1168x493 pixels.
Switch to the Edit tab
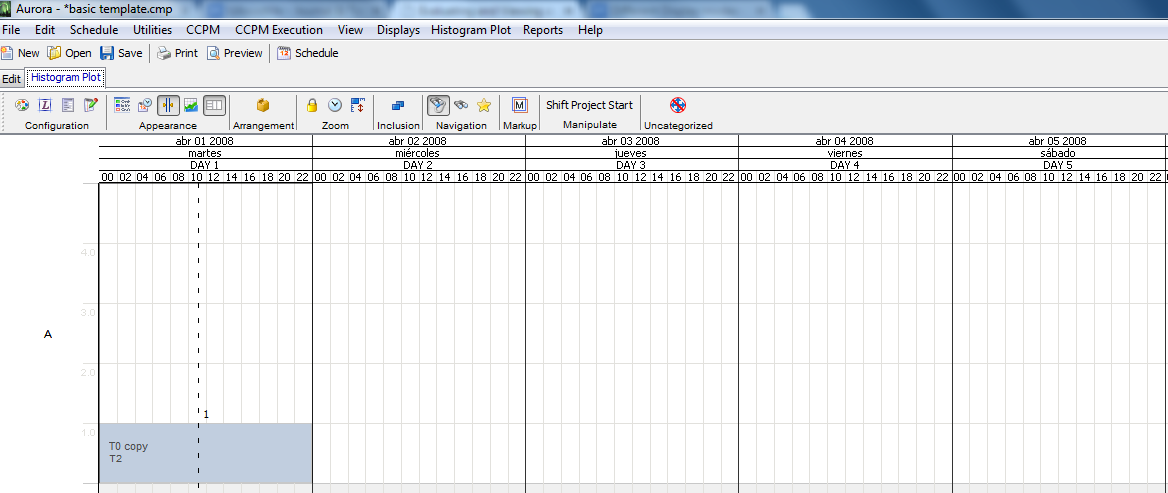click(x=11, y=78)
